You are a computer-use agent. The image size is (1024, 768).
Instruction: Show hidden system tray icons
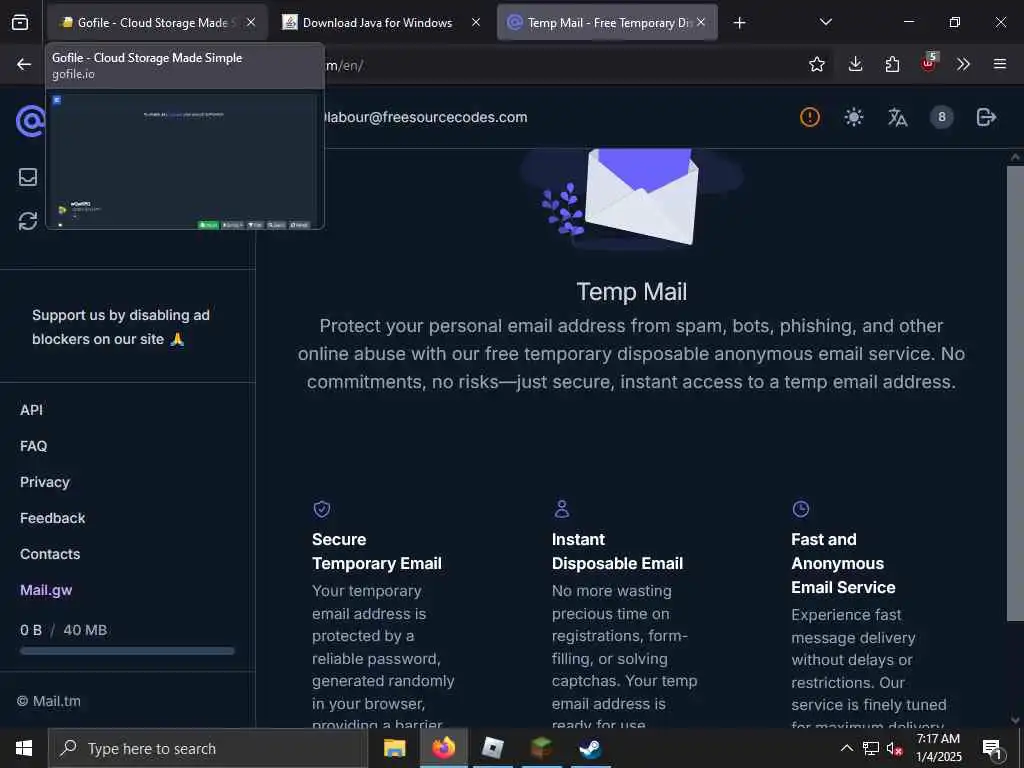[846, 748]
